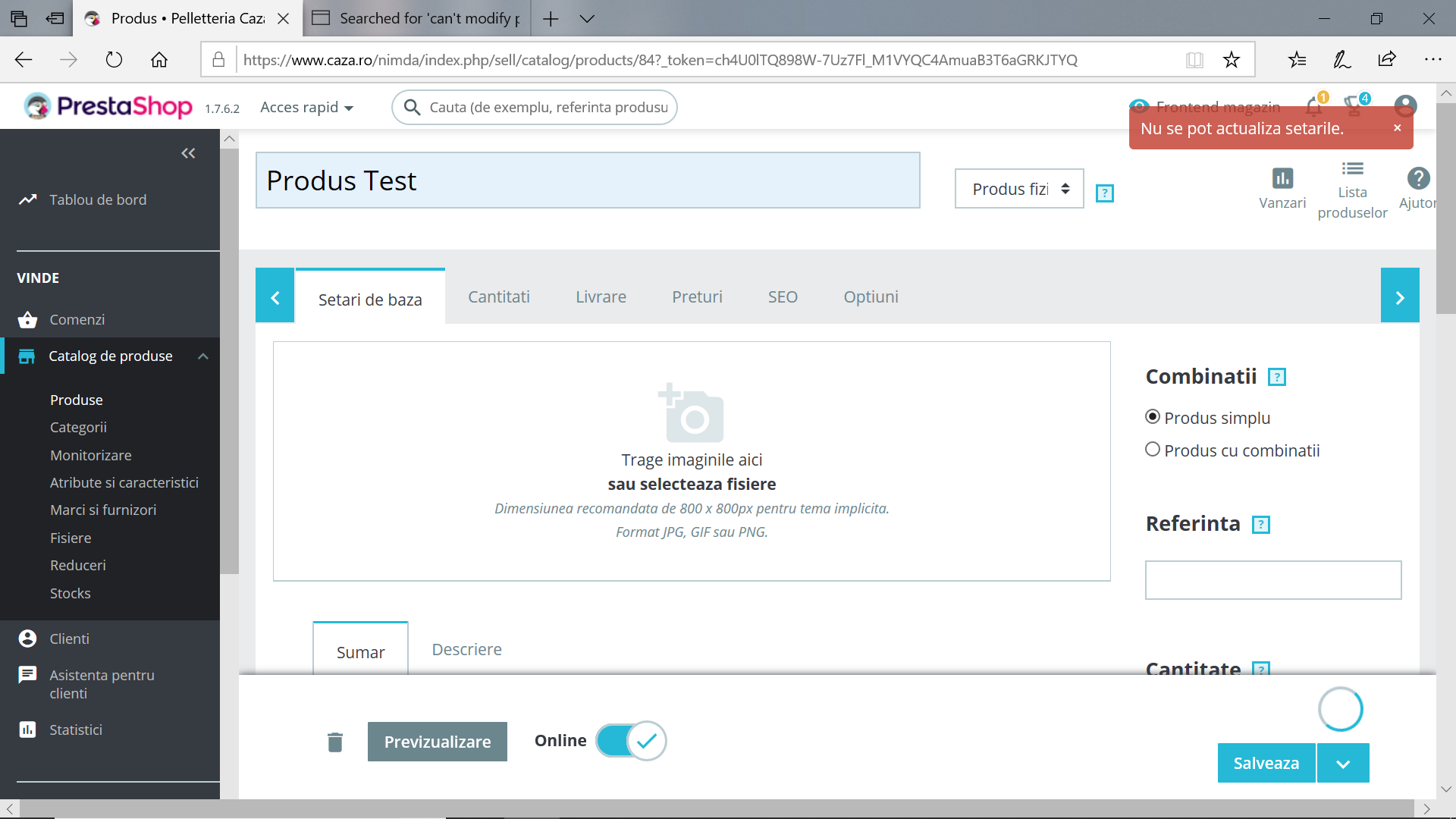Close the red error notification

(x=1397, y=128)
